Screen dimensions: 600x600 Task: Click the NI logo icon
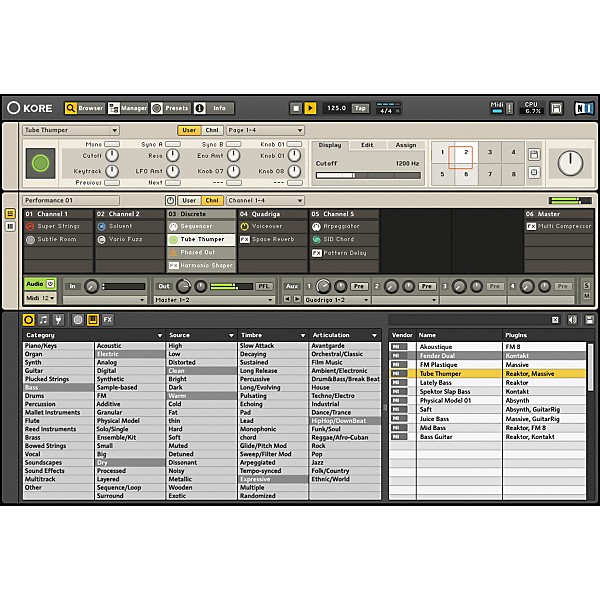coord(584,108)
